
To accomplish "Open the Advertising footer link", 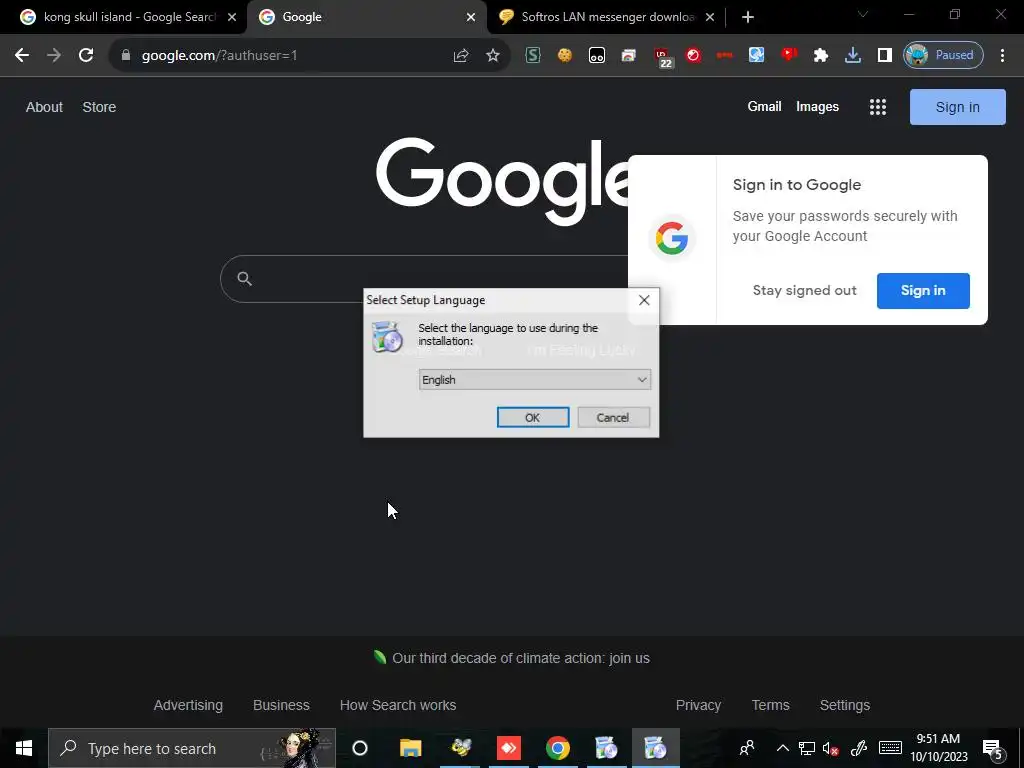I will point(188,705).
